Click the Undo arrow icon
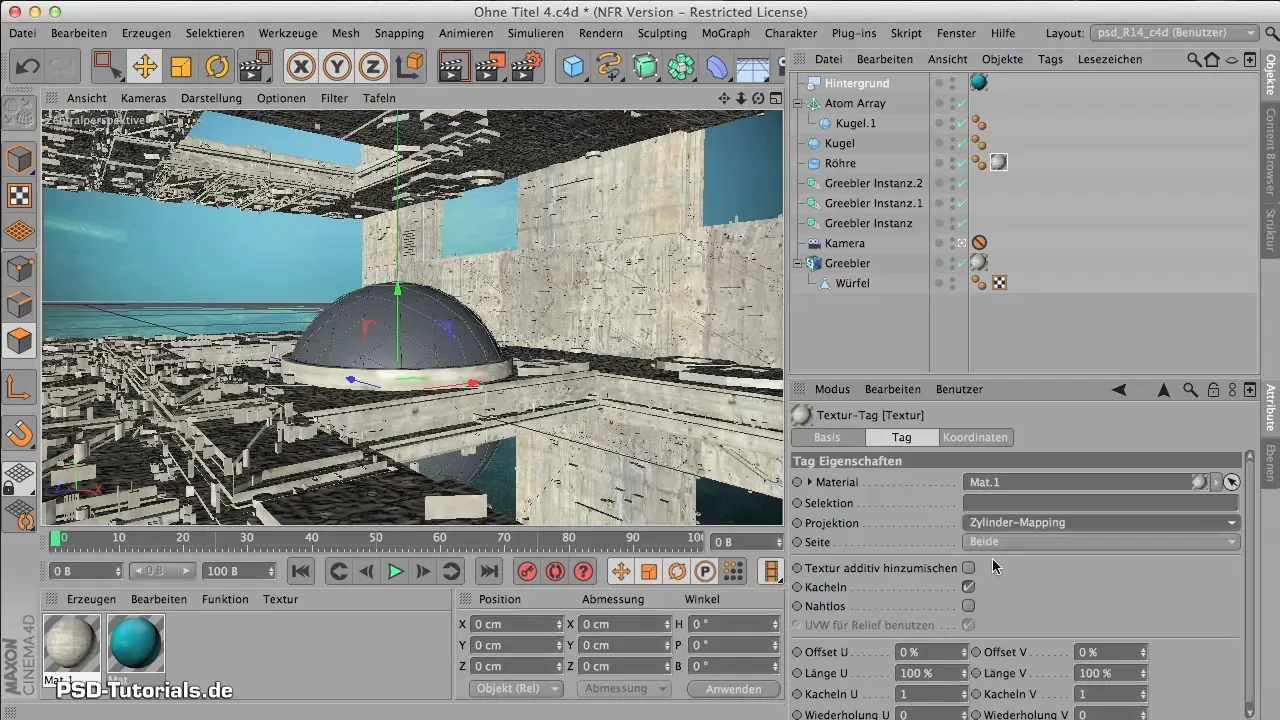 [x=28, y=67]
